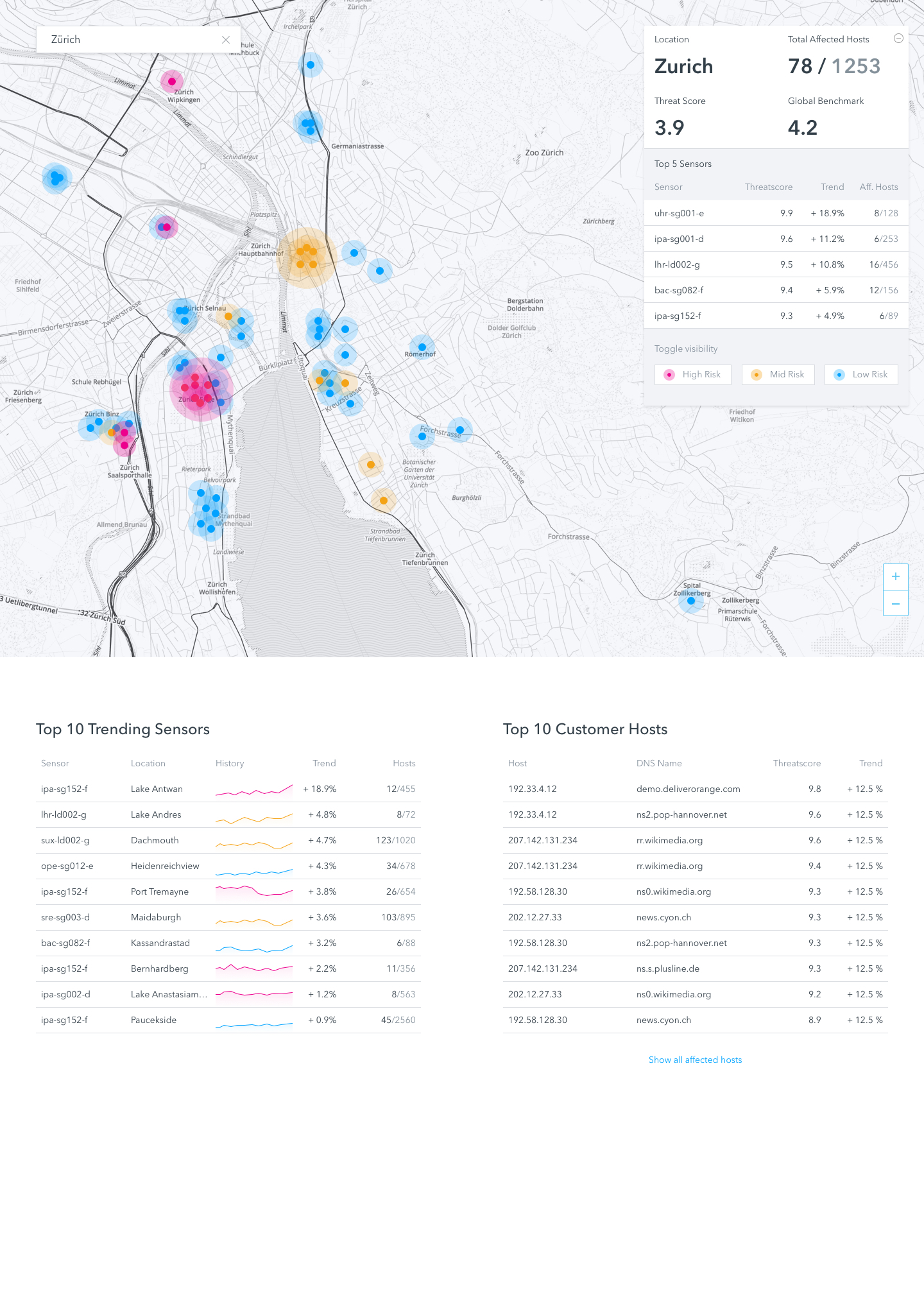Open the Kassandrastad location entry

[160, 943]
